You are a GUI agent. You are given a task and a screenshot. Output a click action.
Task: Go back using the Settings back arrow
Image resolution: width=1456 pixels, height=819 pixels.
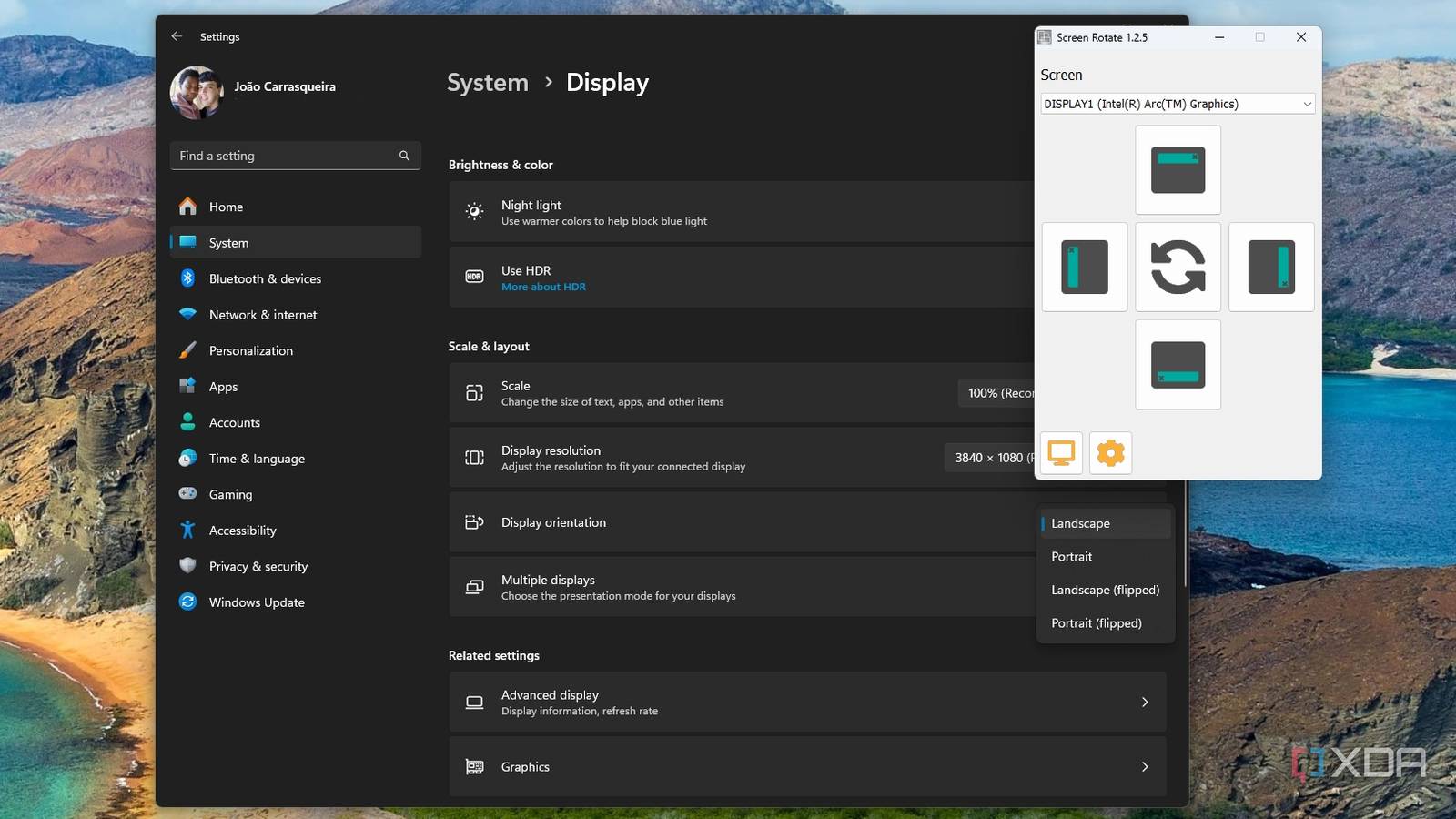[x=177, y=36]
